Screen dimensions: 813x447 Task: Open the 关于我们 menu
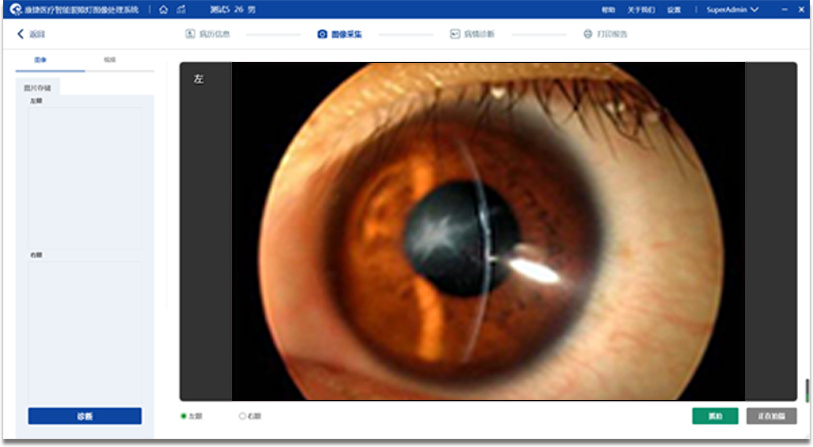coord(641,9)
